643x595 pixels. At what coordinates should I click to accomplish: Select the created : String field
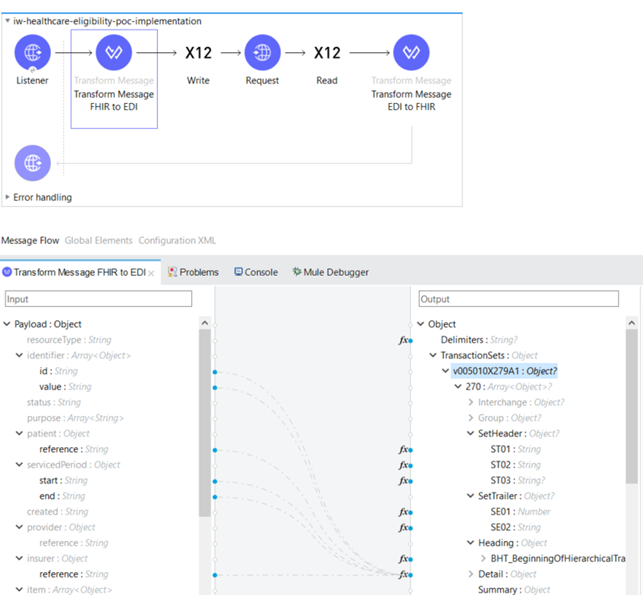[x=57, y=511]
